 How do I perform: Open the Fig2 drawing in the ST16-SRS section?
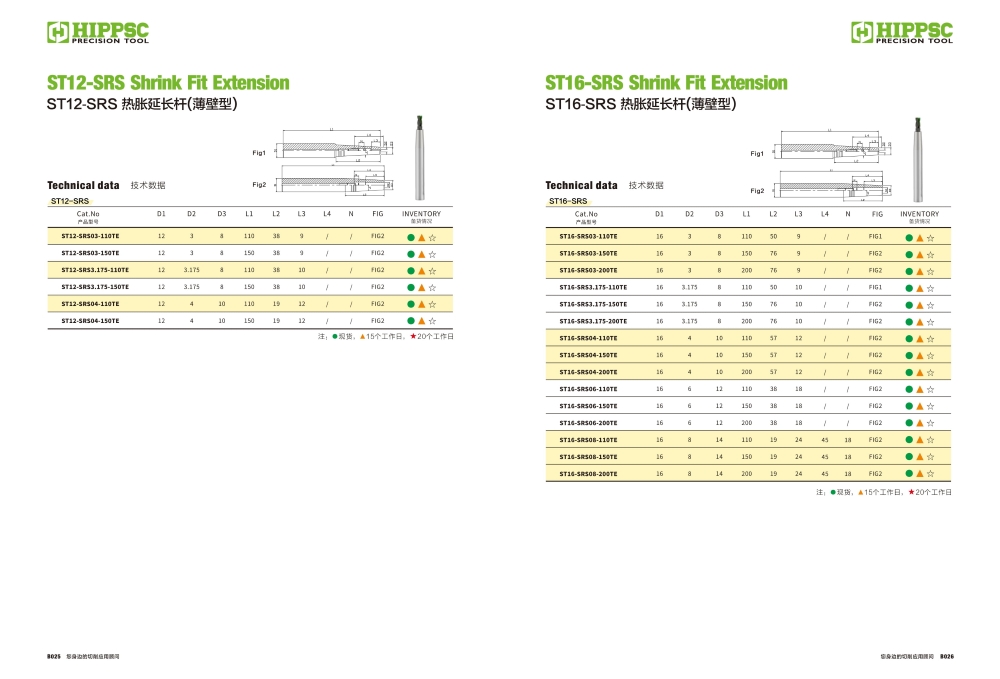coord(833,184)
